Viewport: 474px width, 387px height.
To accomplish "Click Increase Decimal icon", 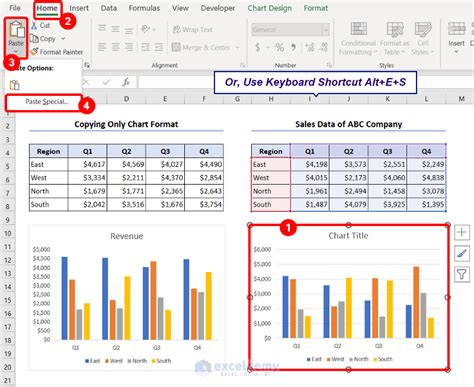I will (x=310, y=47).
